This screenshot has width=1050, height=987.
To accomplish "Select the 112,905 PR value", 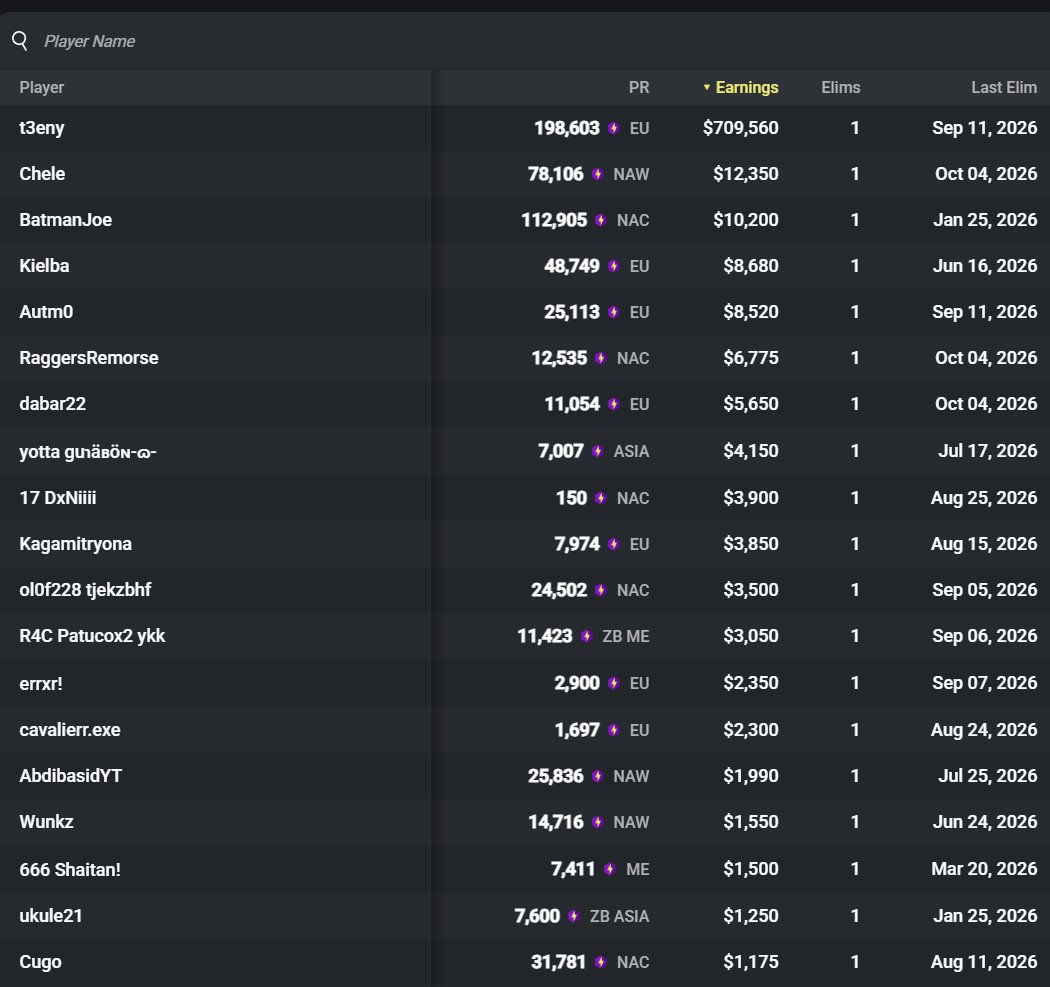I will [x=554, y=220].
